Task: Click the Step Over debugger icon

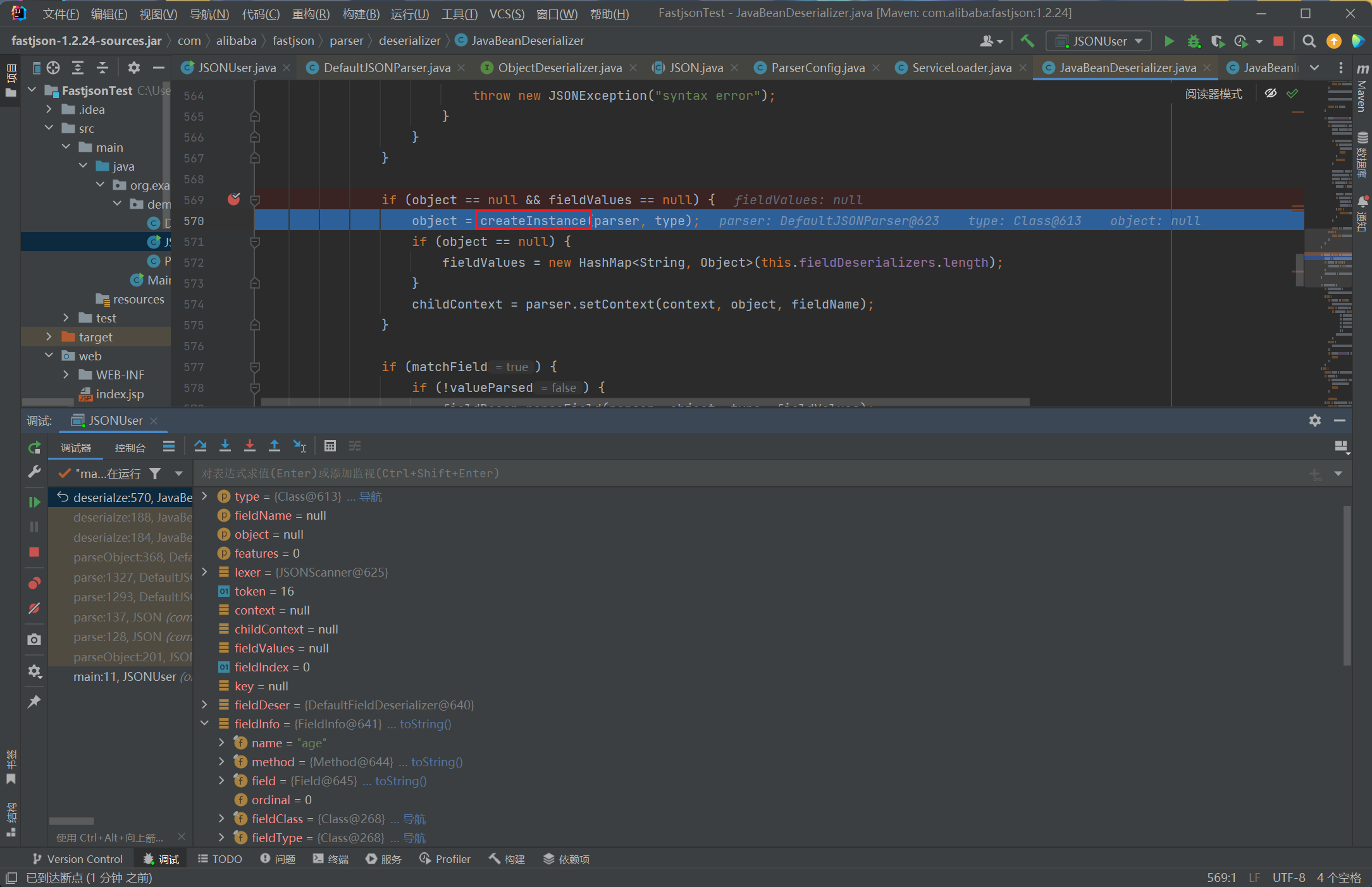Action: tap(201, 446)
